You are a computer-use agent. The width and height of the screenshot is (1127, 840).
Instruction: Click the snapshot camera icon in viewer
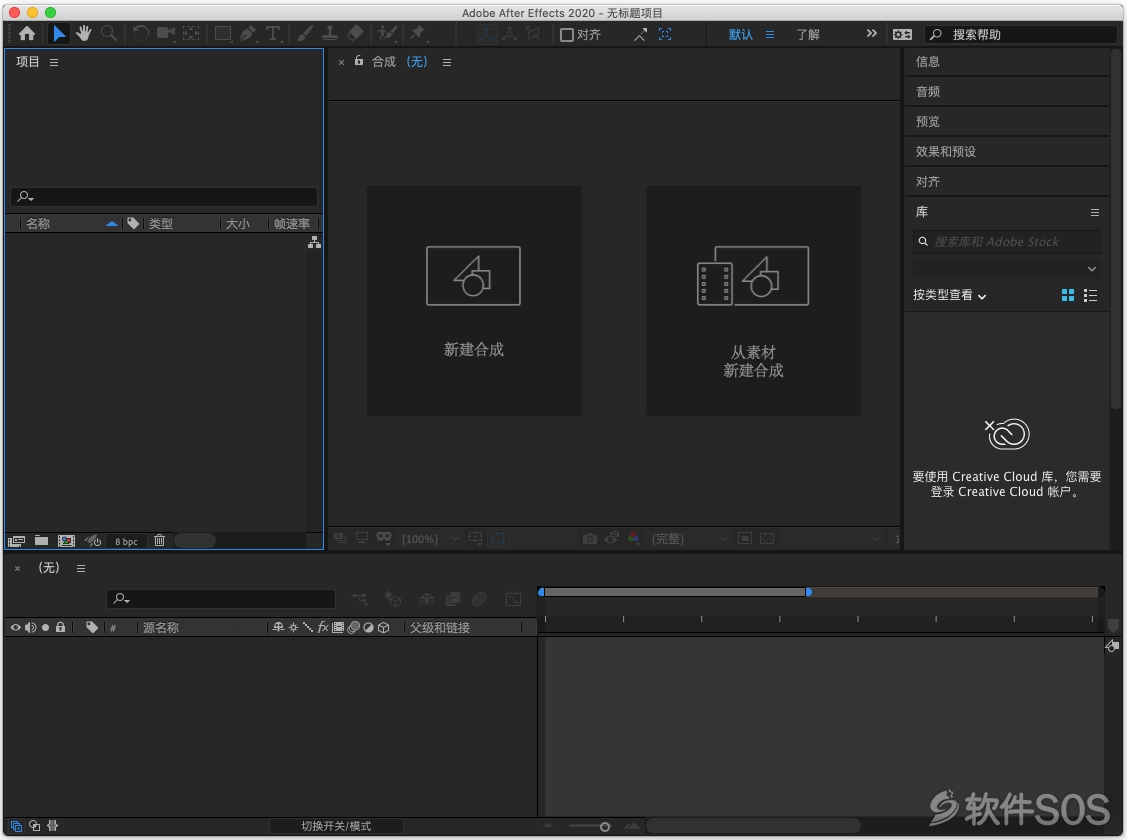tap(590, 538)
